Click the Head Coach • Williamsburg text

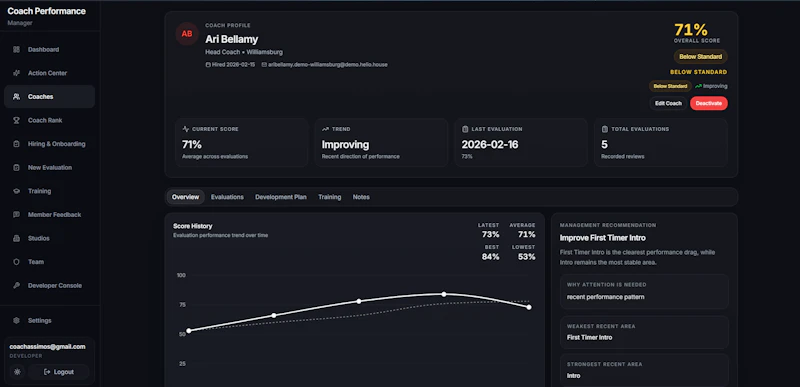244,52
